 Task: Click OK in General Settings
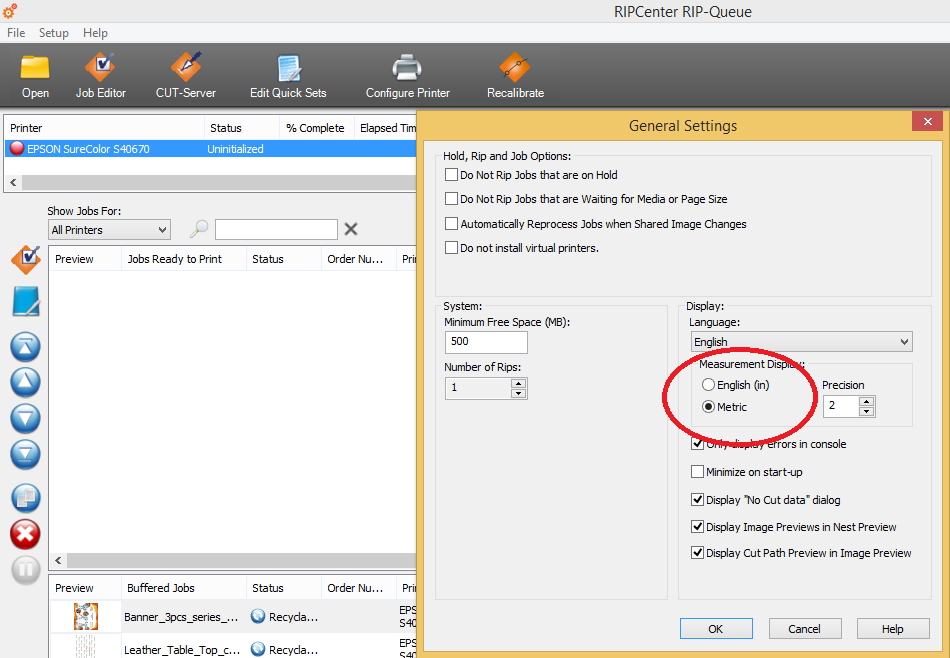[716, 629]
